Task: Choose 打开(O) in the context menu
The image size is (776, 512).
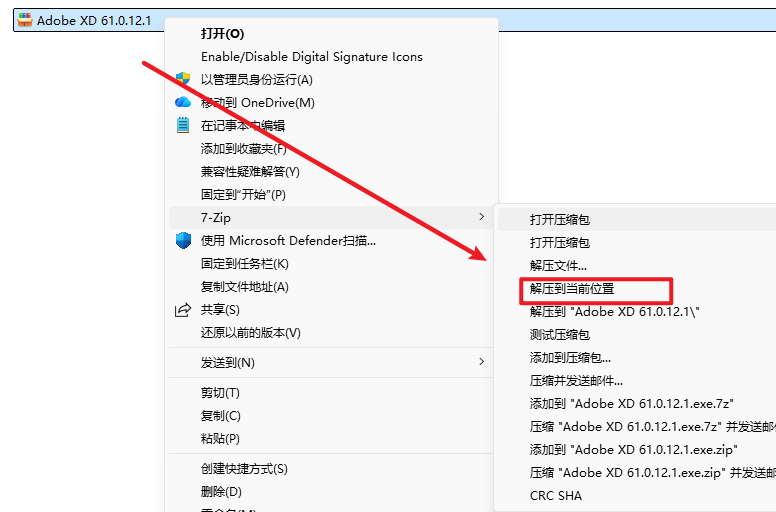Action: [x=222, y=34]
